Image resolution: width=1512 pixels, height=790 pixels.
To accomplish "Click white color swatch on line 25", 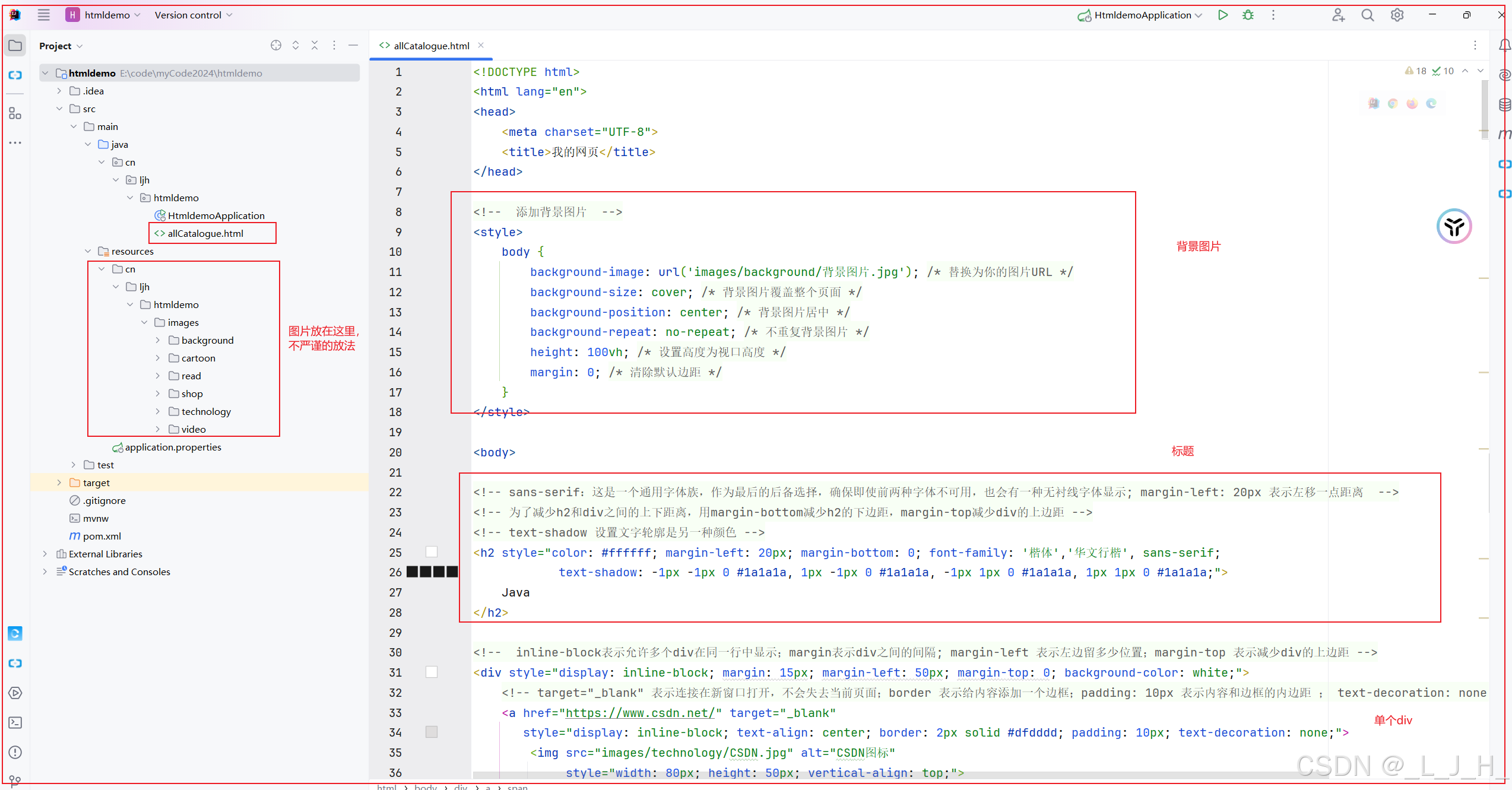I will click(432, 552).
